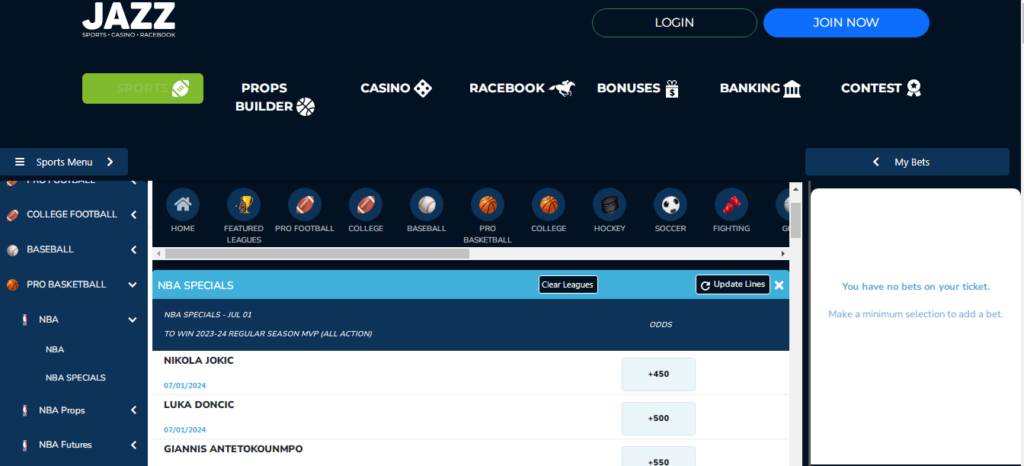
Task: Click the JOIN NOW button
Action: (846, 23)
